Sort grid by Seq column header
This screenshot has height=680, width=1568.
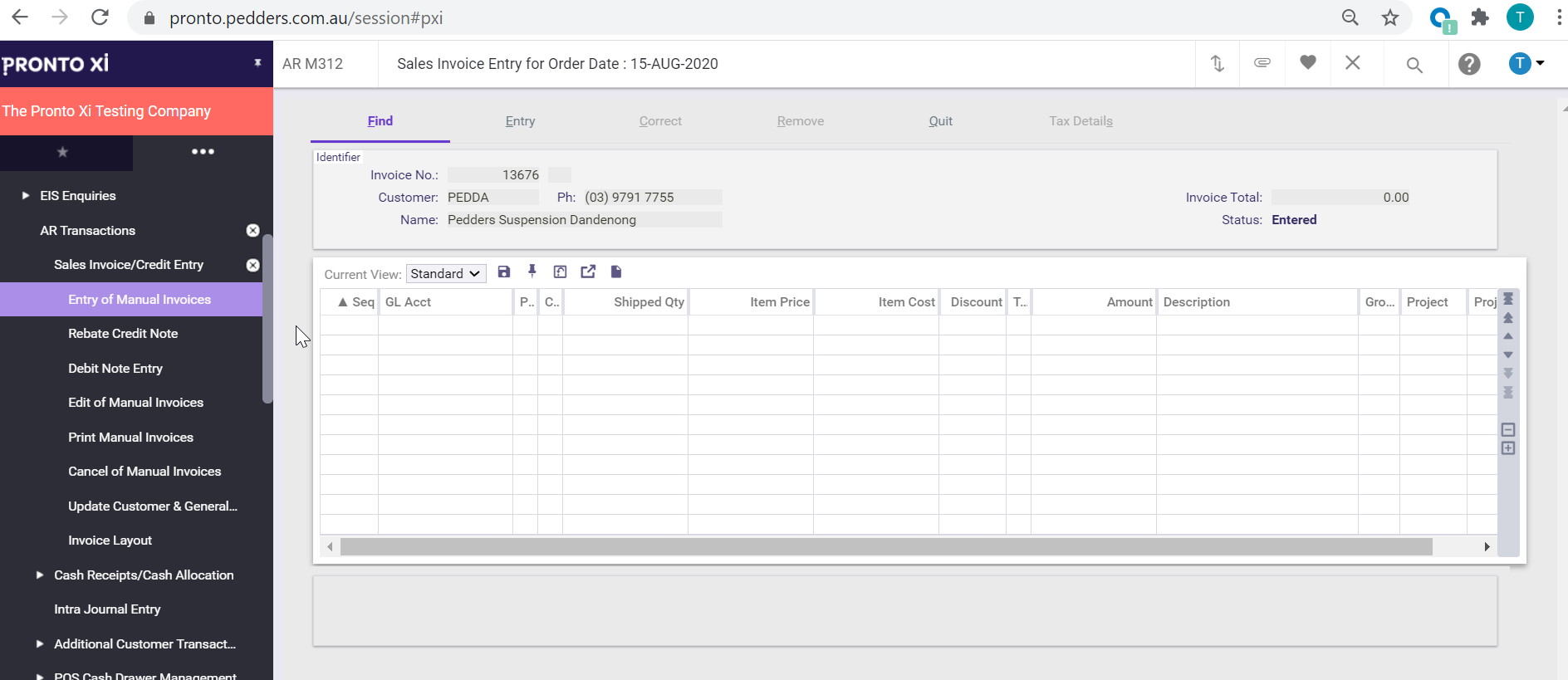(350, 302)
